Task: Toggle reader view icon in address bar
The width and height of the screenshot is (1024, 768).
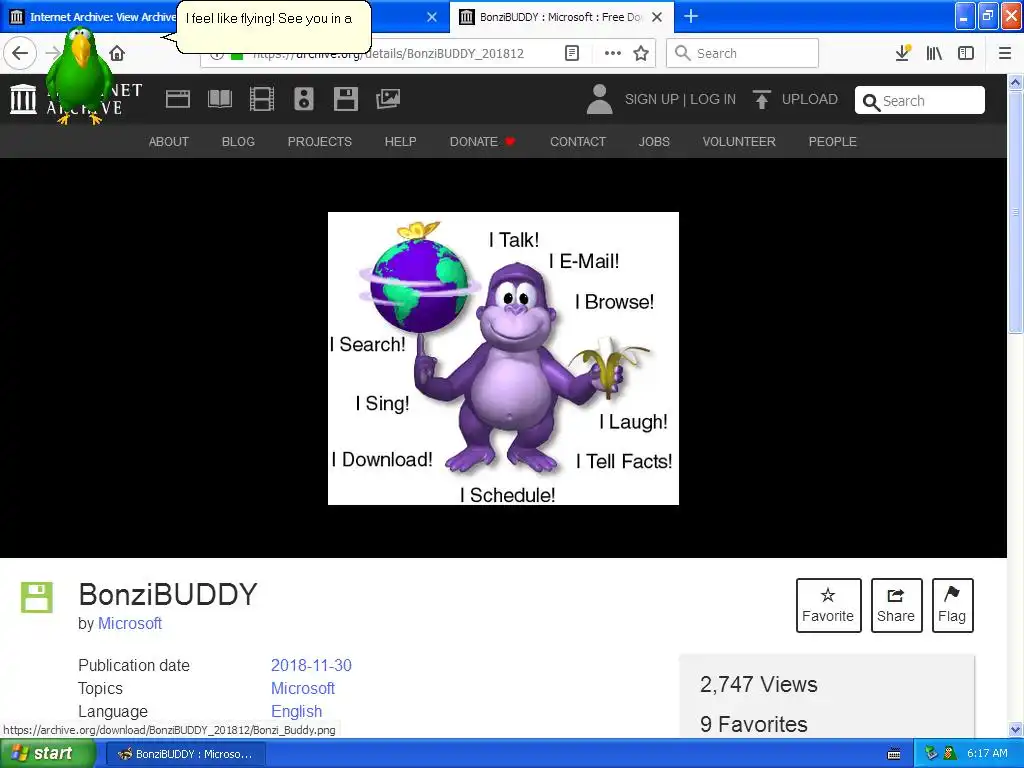Action: (x=571, y=53)
